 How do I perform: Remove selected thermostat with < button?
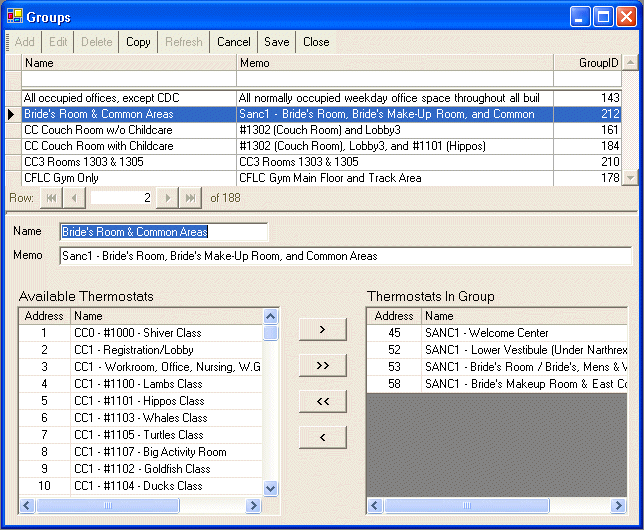322,437
